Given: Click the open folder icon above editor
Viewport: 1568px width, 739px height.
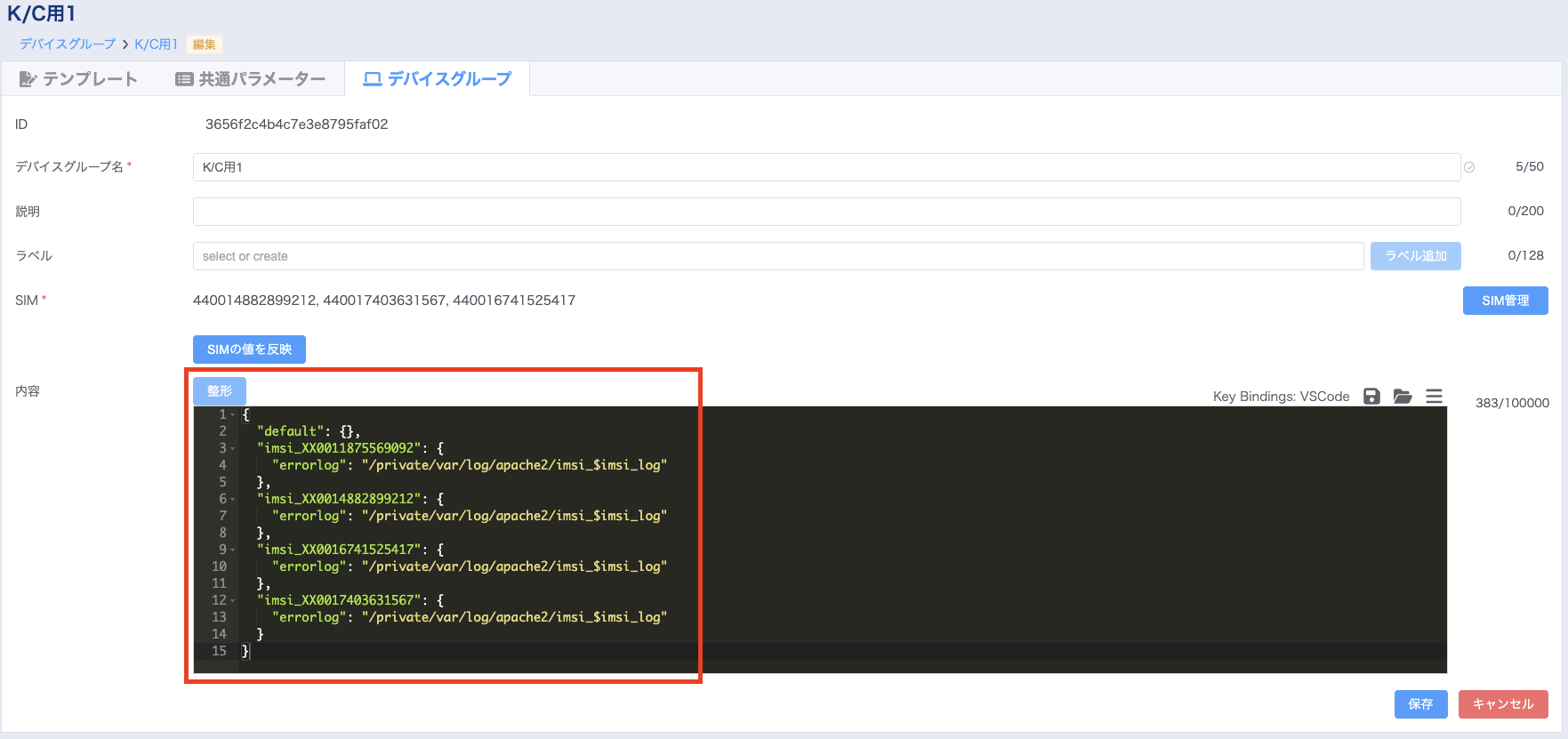Looking at the screenshot, I should [x=1403, y=397].
